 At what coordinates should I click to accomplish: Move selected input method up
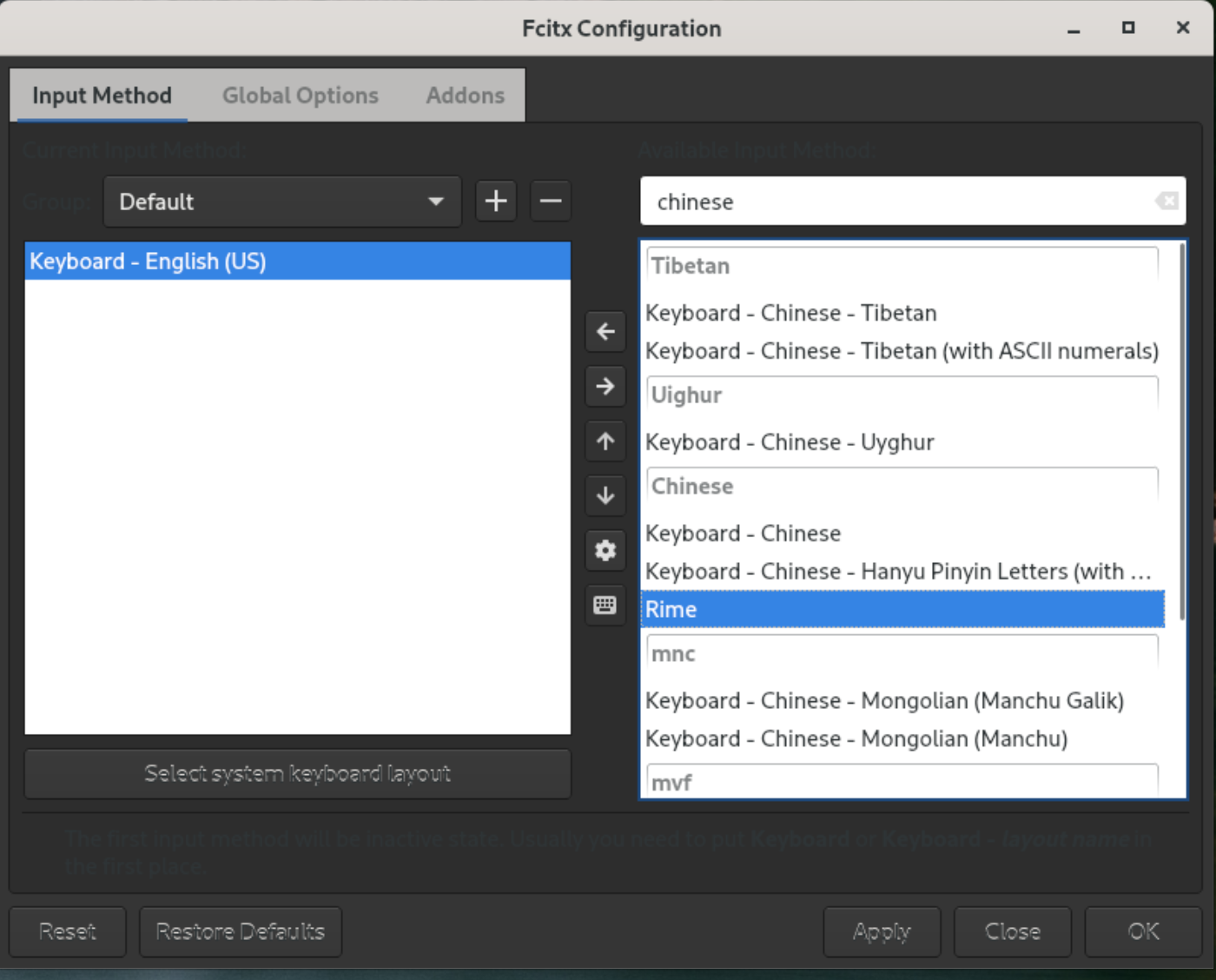point(605,441)
